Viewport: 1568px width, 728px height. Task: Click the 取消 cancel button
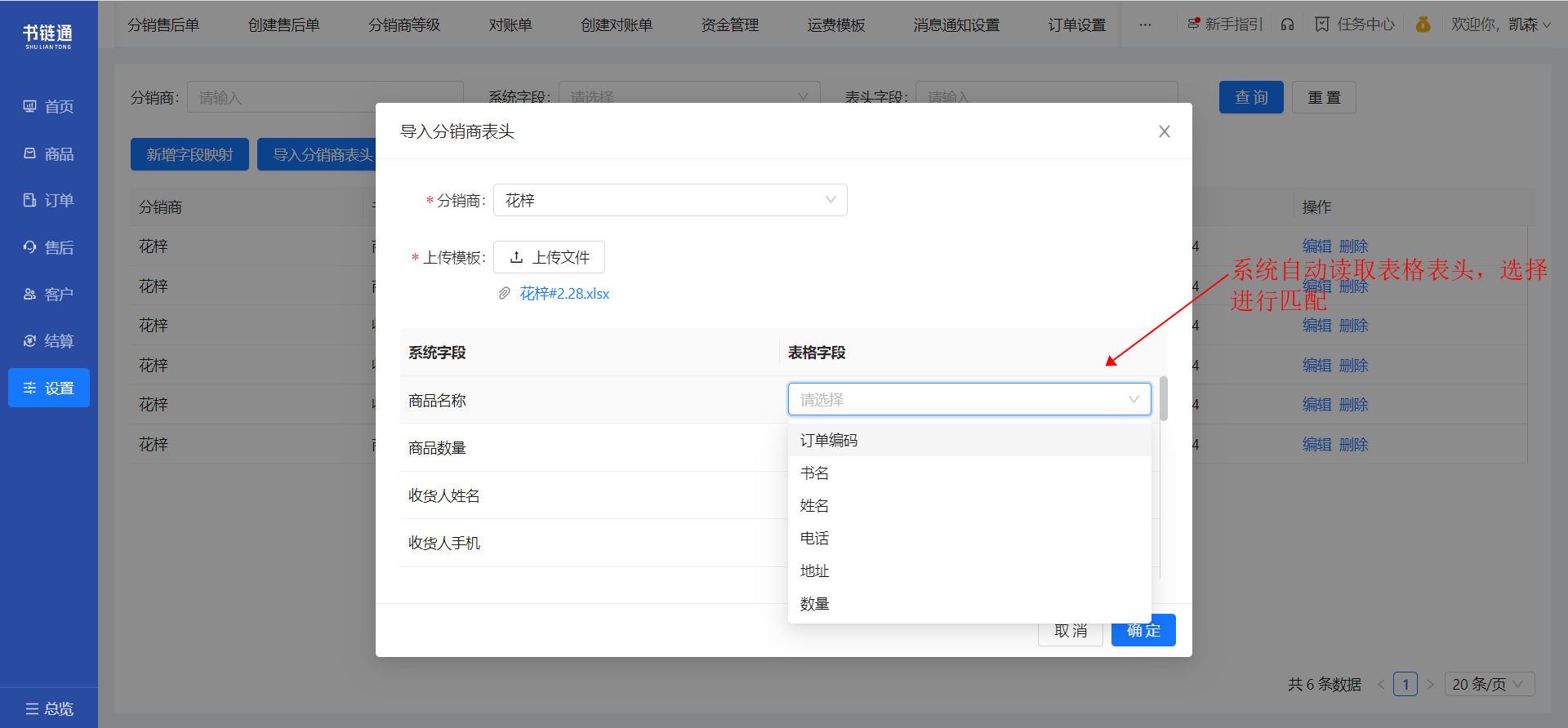point(1071,632)
